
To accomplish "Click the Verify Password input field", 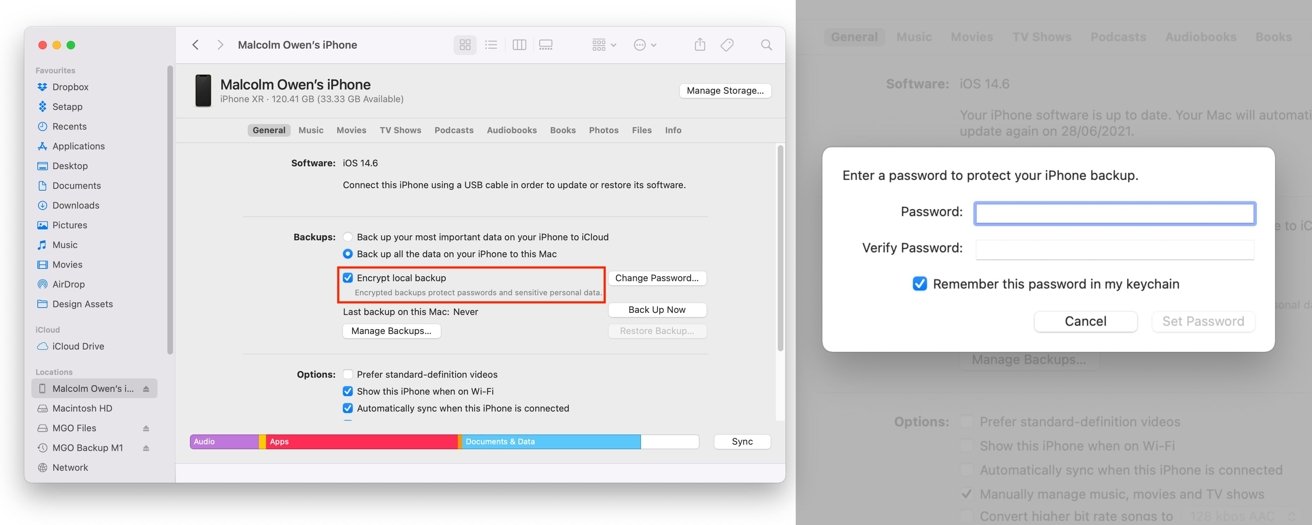I will pos(1114,249).
